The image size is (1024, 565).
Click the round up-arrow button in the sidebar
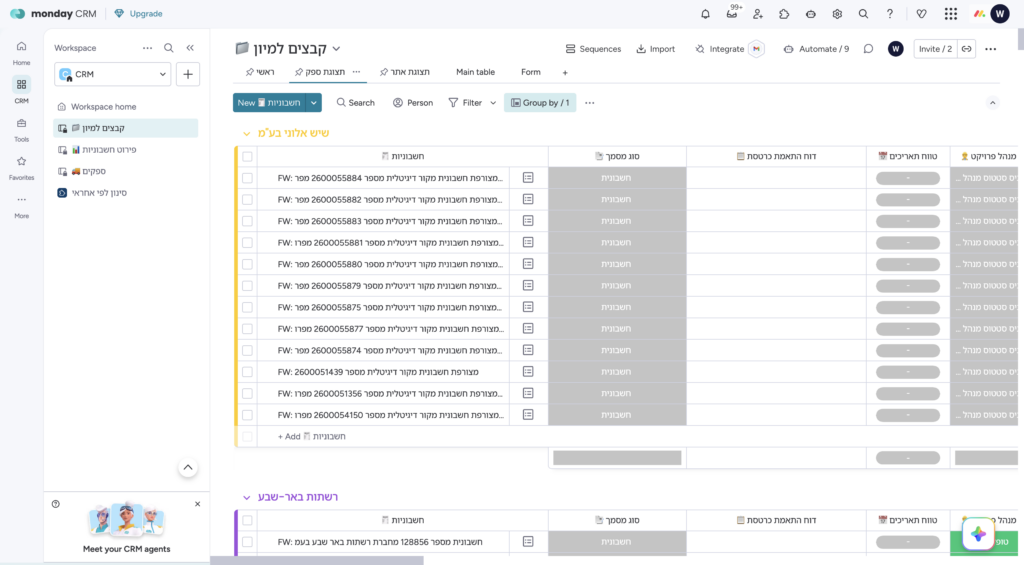(188, 468)
